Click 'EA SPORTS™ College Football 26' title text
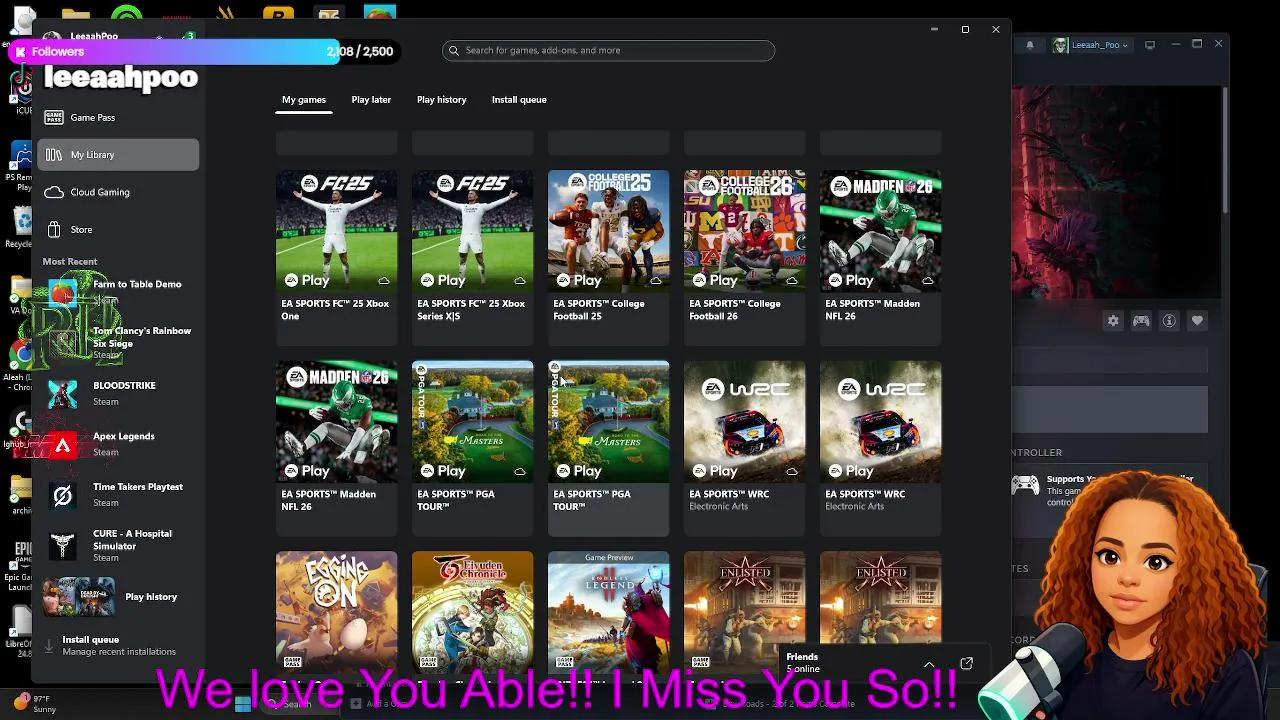Screen dimensions: 1280x720 [x=735, y=310]
